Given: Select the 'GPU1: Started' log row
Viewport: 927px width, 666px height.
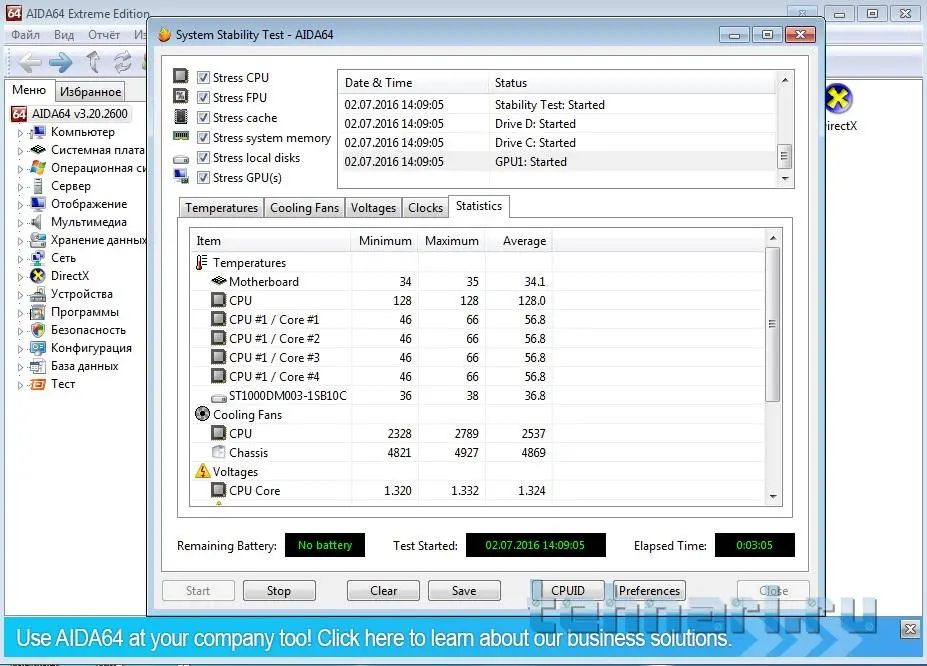Looking at the screenshot, I should (x=557, y=161).
